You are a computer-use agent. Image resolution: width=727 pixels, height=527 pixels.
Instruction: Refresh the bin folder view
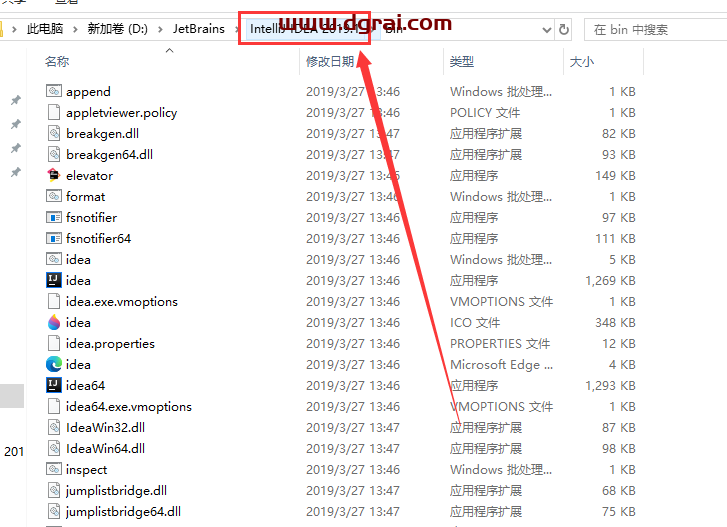[564, 30]
